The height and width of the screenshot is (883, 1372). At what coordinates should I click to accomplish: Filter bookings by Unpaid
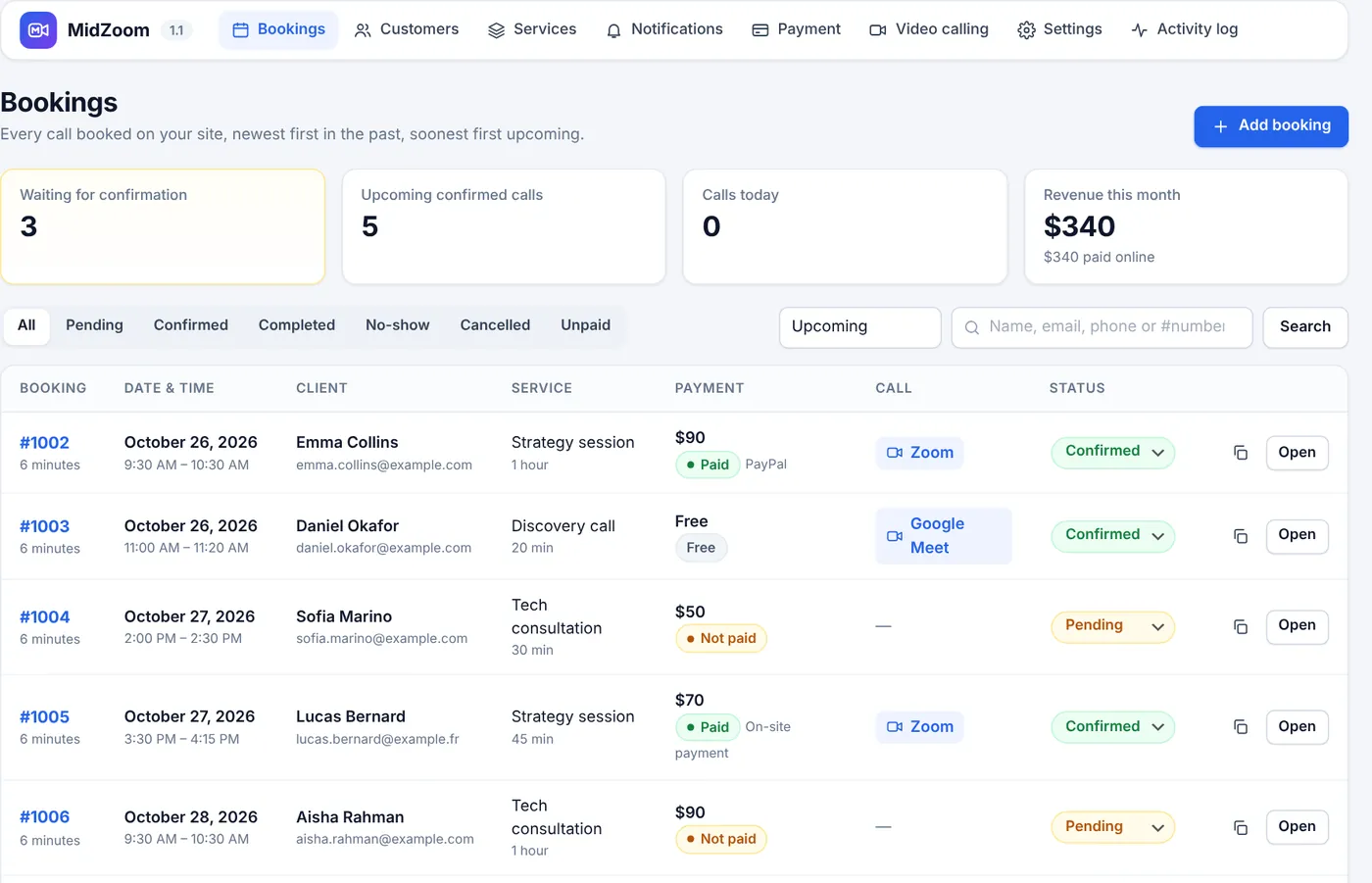(x=585, y=325)
